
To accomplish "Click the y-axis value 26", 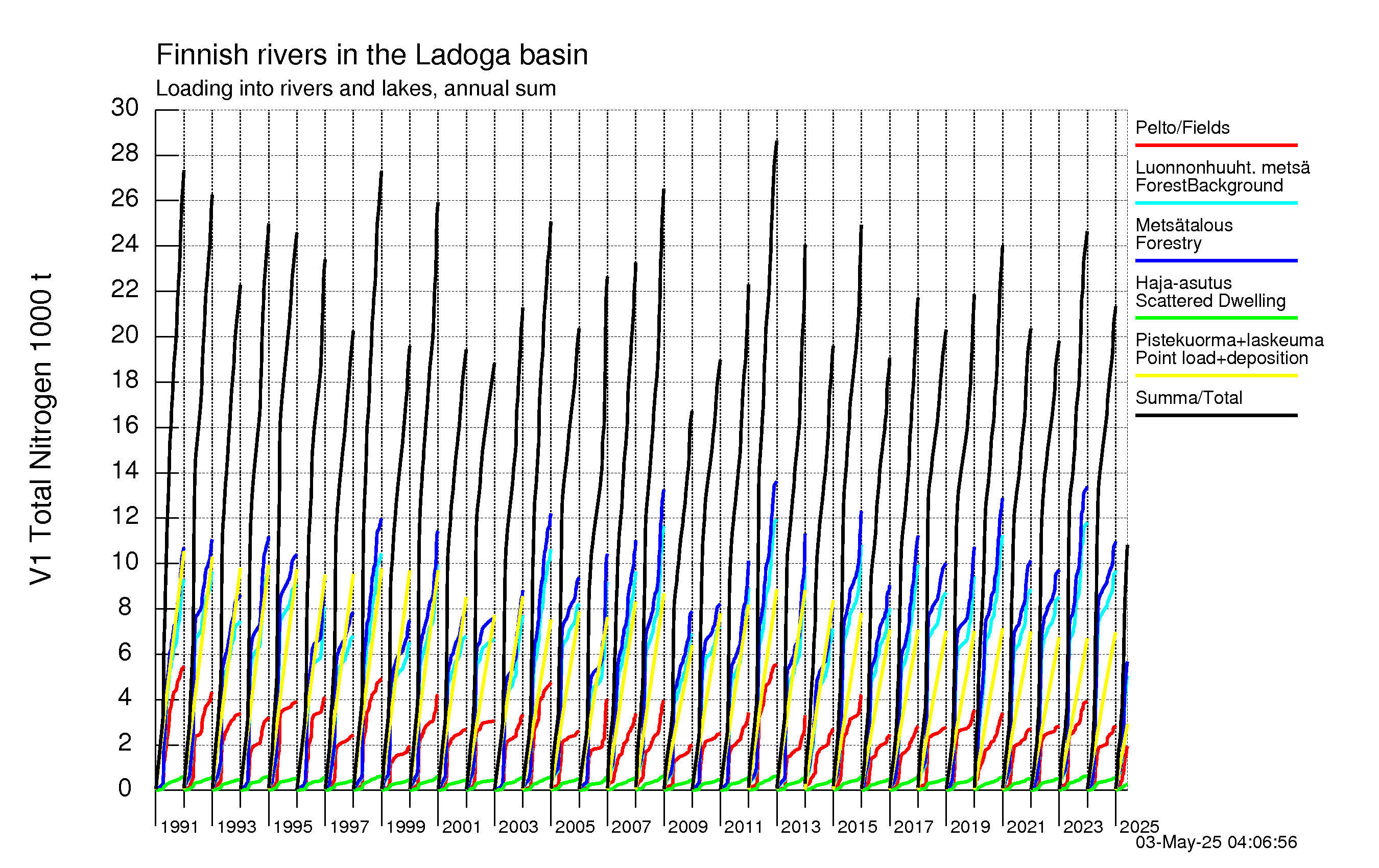I will (x=125, y=199).
